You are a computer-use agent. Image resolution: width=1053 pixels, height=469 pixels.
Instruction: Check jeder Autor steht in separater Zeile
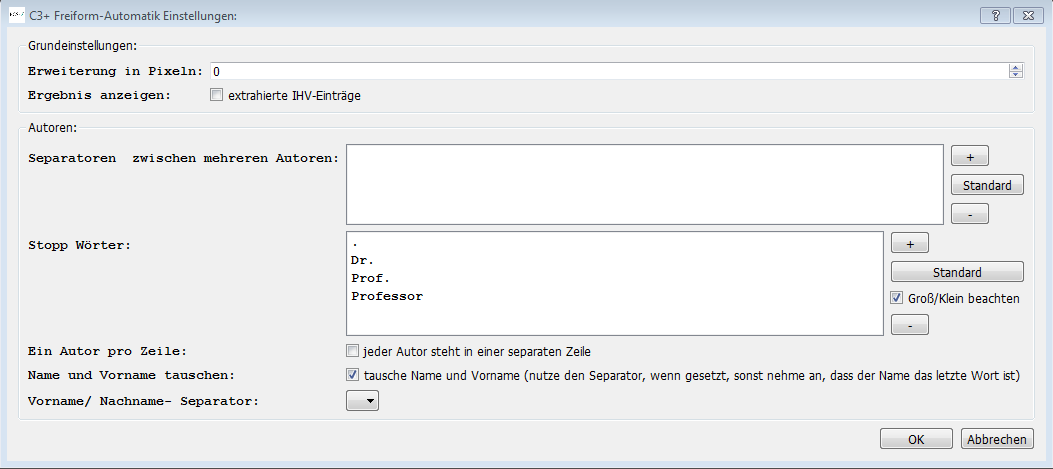352,351
